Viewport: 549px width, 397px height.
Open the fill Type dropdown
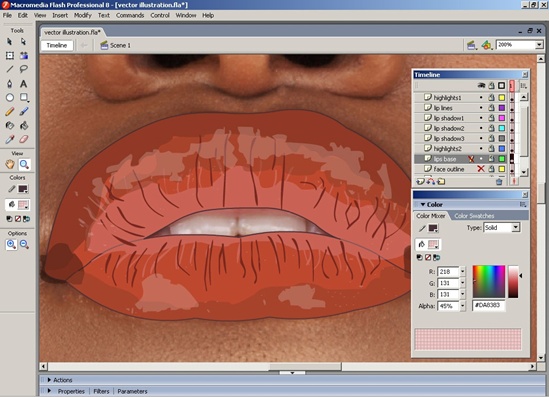click(516, 228)
